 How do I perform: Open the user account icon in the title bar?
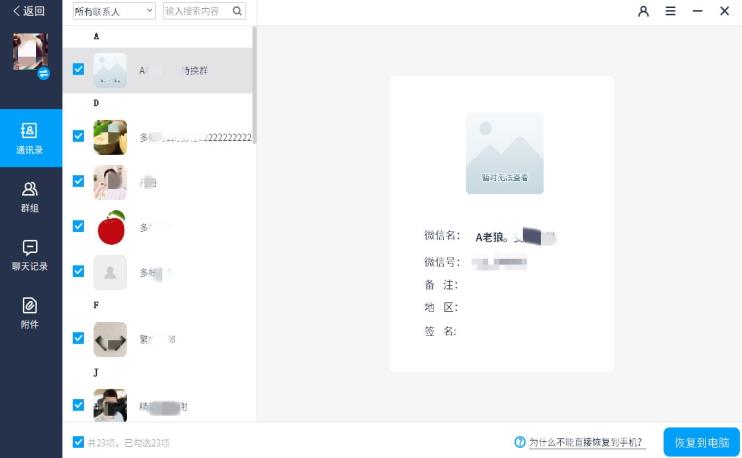[643, 11]
